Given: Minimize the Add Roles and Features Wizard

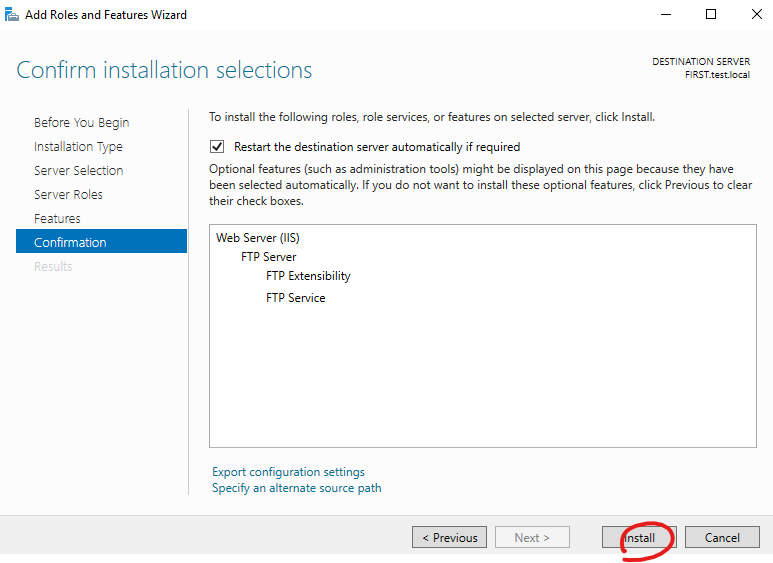Looking at the screenshot, I should [x=666, y=14].
